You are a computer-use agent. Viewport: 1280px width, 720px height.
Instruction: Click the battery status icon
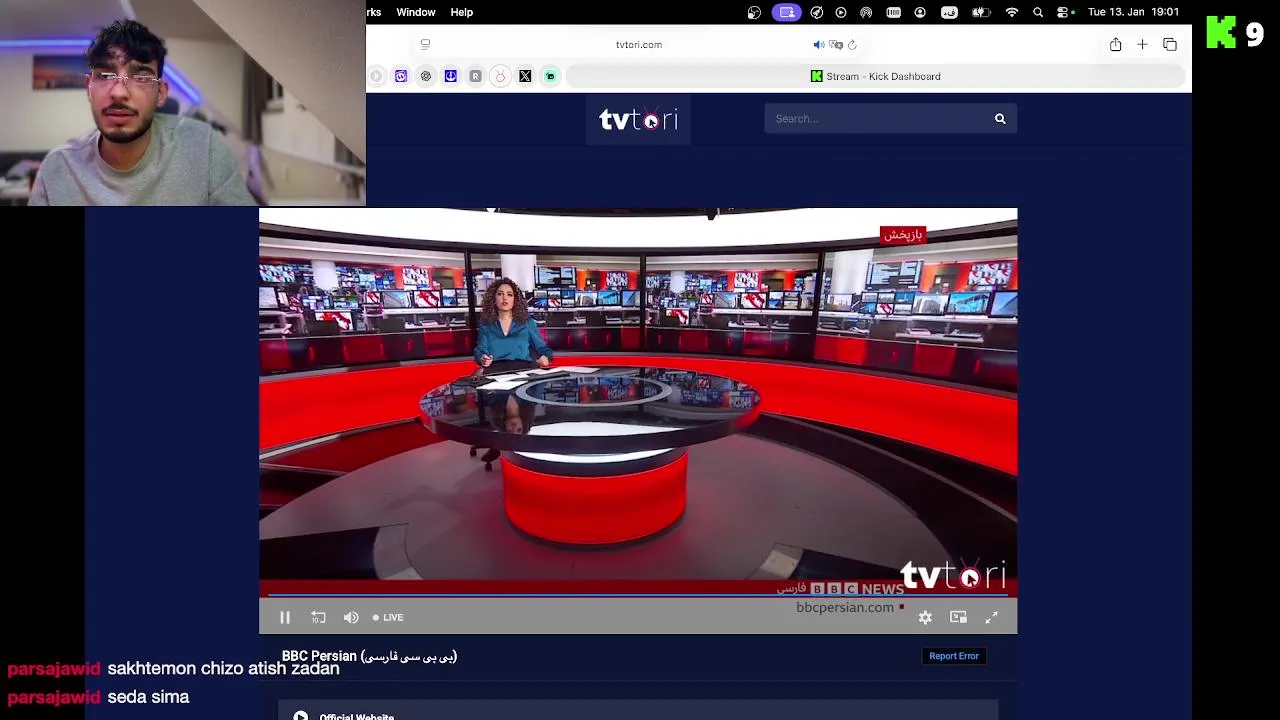981,12
